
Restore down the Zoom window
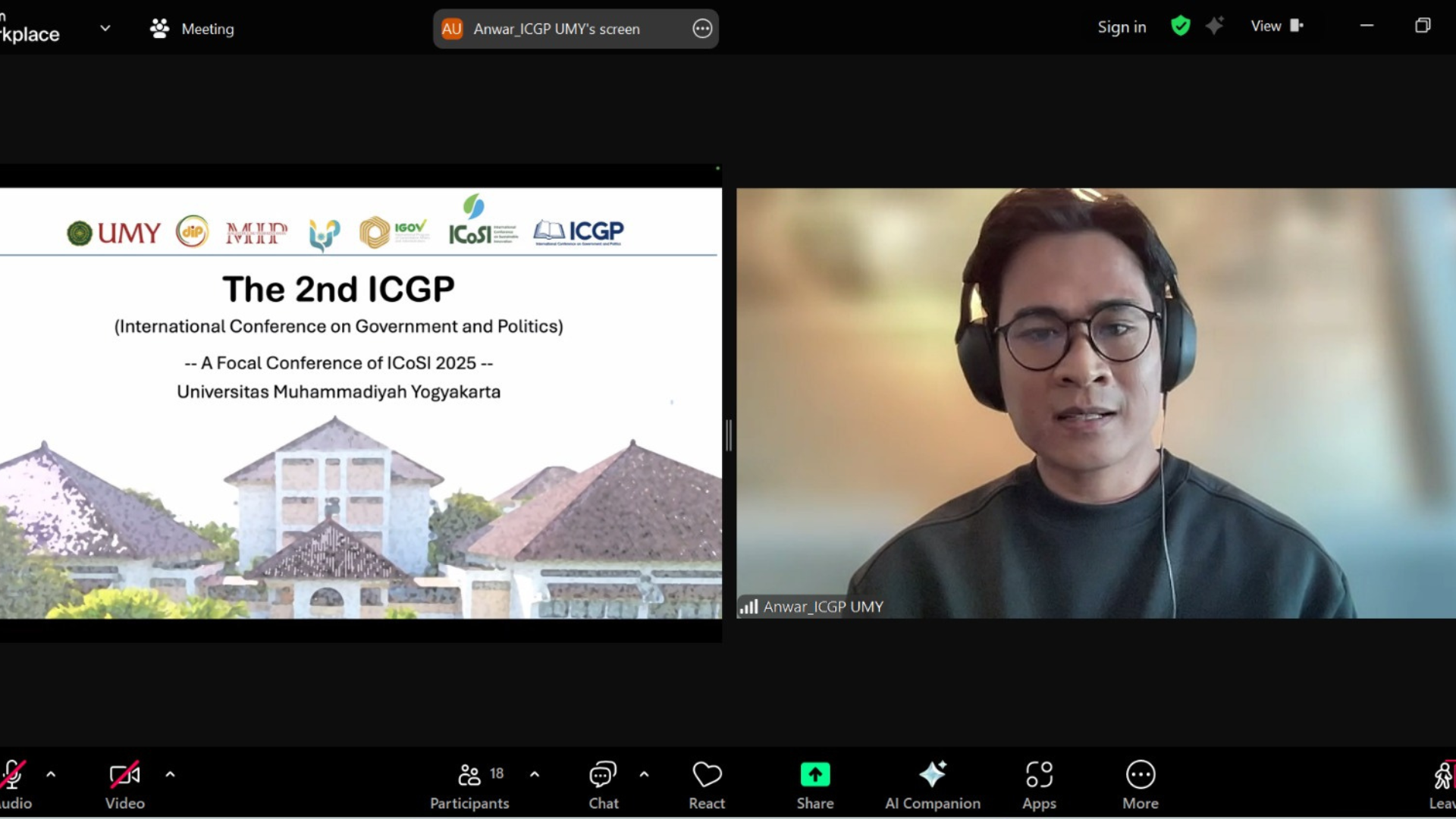coord(1423,26)
